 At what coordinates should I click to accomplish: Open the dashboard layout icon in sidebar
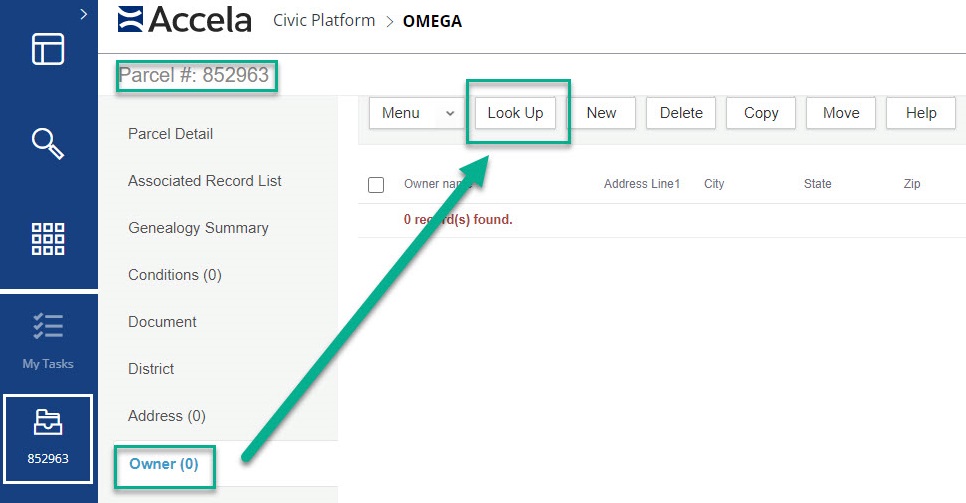[48, 49]
